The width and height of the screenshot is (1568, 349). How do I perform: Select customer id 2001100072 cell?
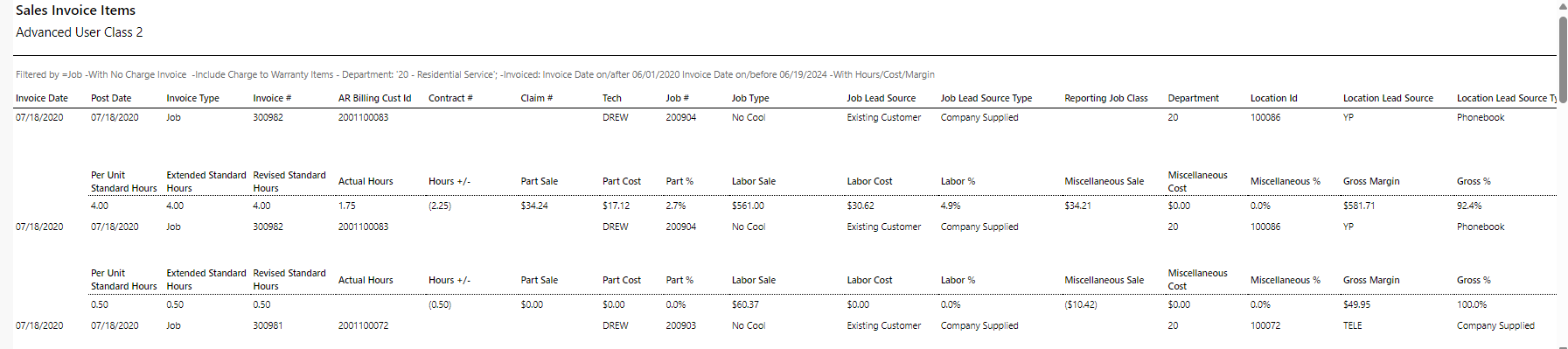tap(364, 325)
